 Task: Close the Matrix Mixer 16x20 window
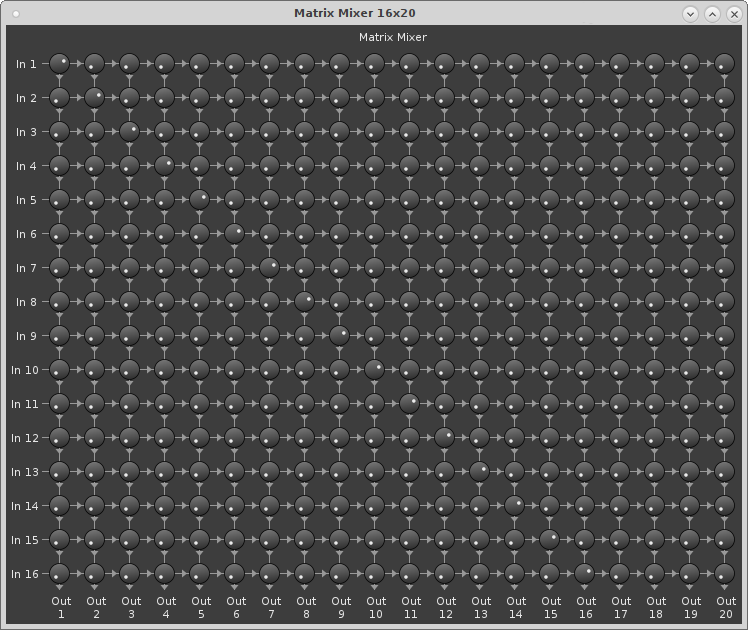(x=734, y=14)
